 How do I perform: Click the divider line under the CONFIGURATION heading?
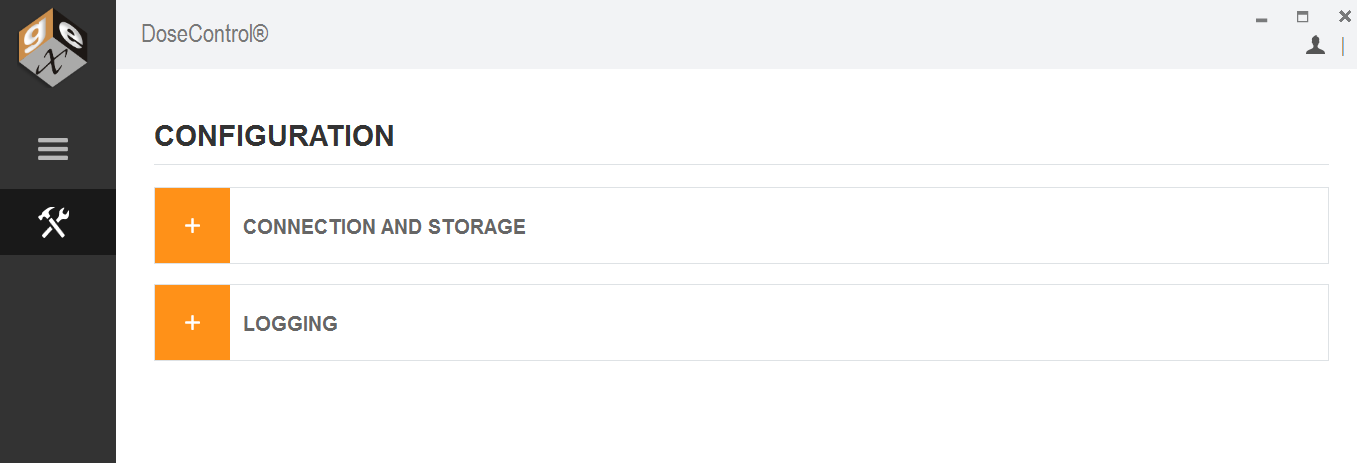pyautogui.click(x=741, y=164)
